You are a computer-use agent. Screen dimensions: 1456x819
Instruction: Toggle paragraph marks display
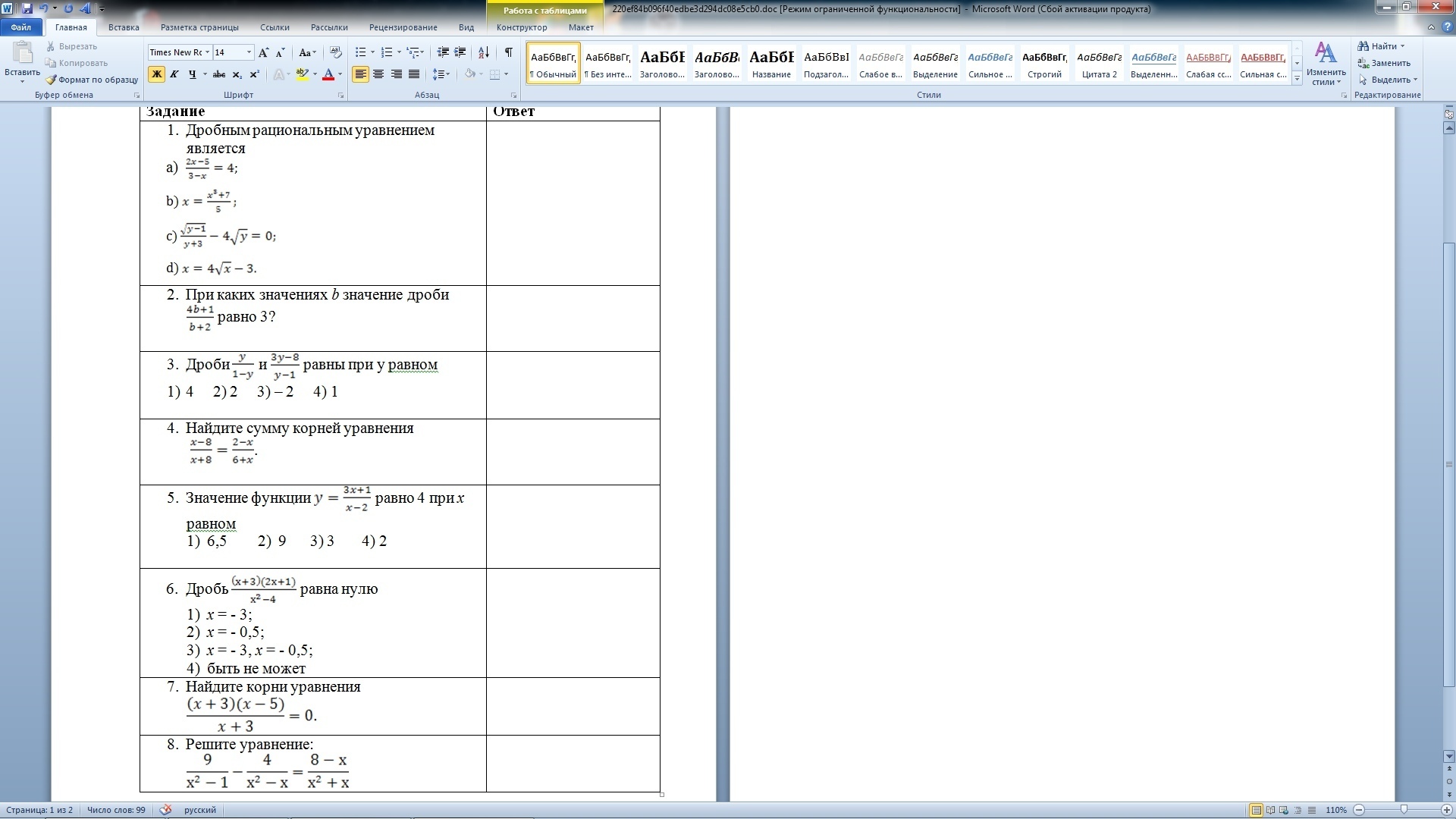[508, 52]
